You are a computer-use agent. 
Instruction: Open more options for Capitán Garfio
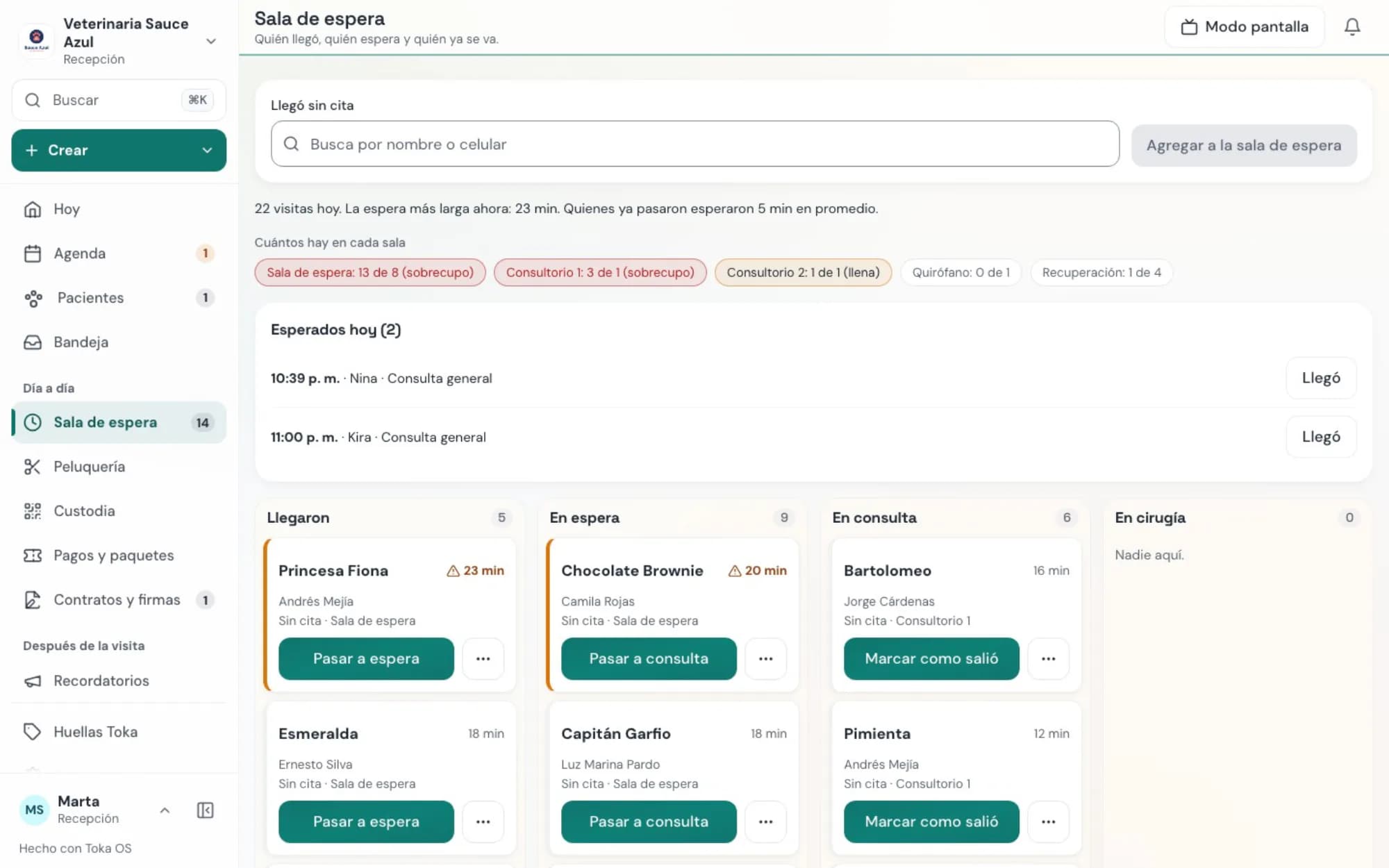pos(765,821)
